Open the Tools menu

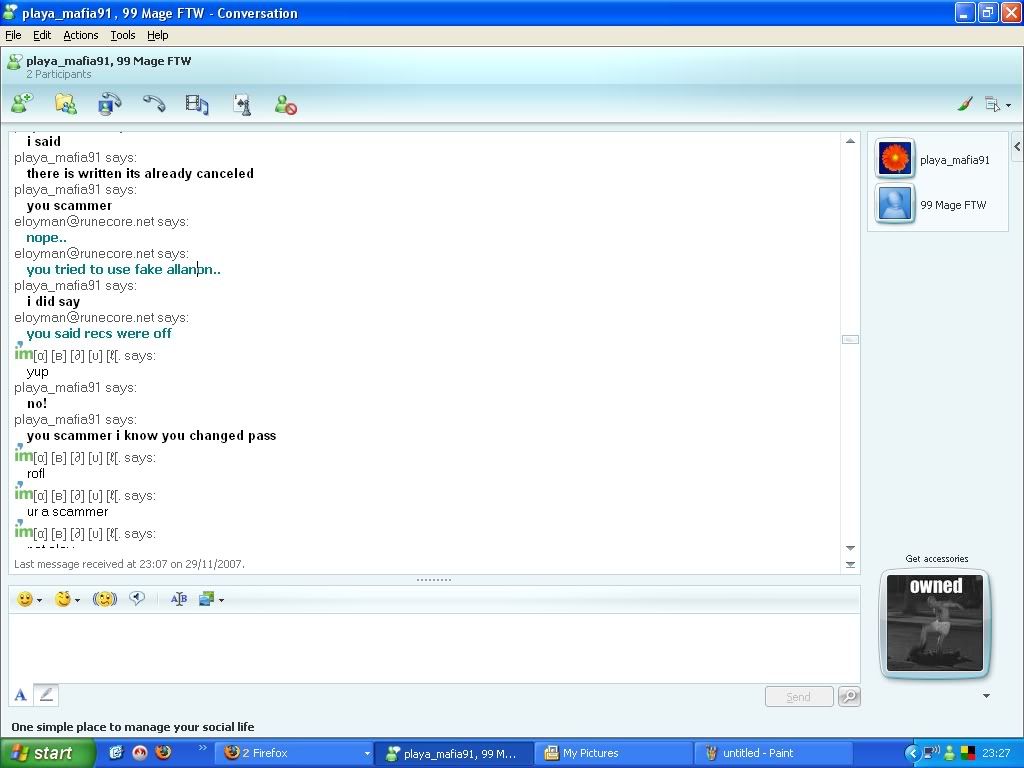(x=123, y=35)
